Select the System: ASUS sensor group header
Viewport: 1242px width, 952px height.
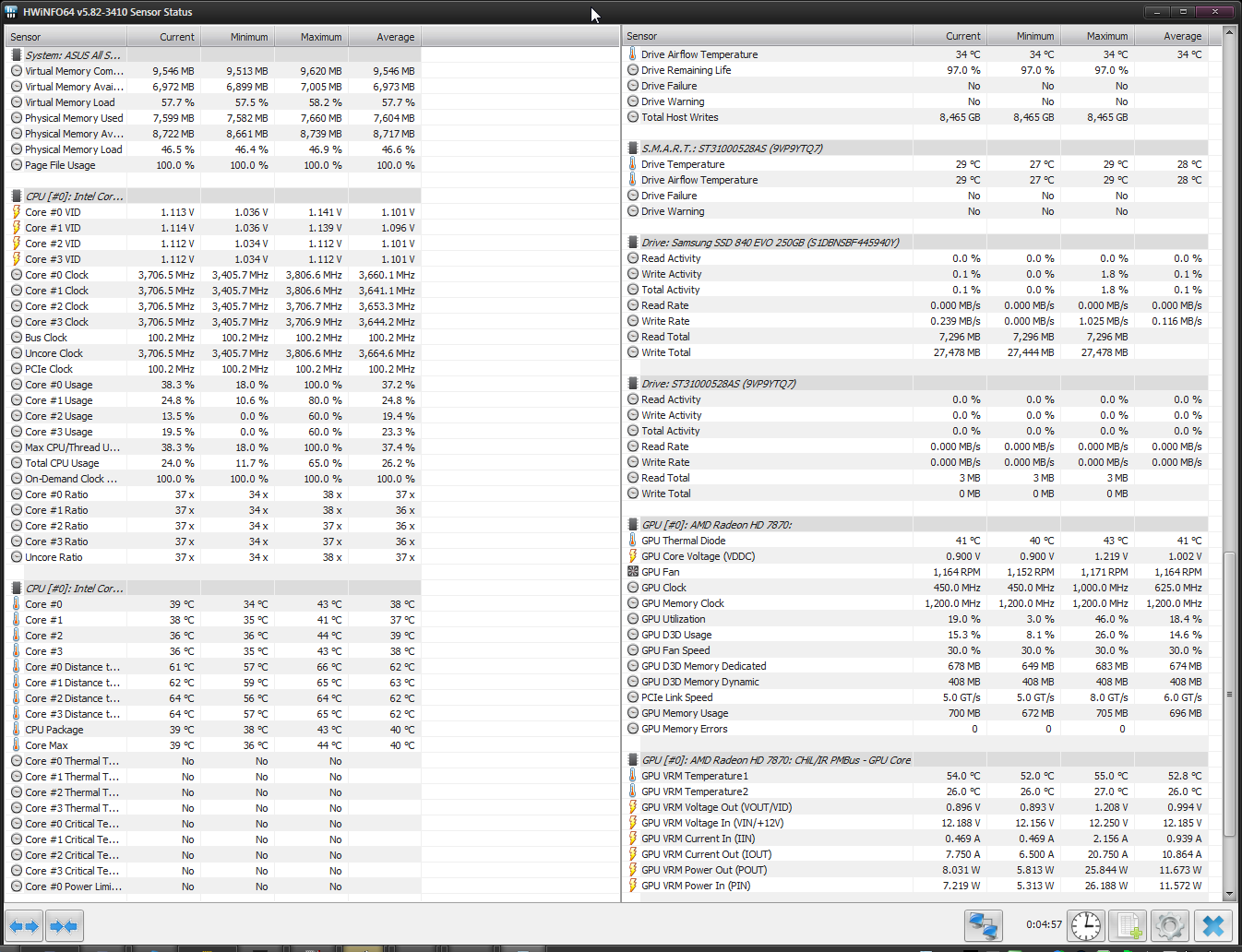[x=73, y=55]
